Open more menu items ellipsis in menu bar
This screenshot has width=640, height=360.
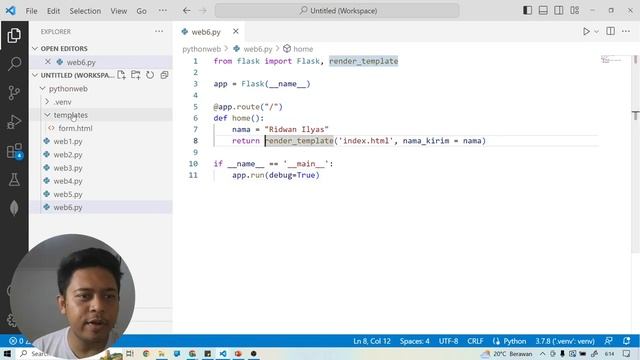pos(162,11)
